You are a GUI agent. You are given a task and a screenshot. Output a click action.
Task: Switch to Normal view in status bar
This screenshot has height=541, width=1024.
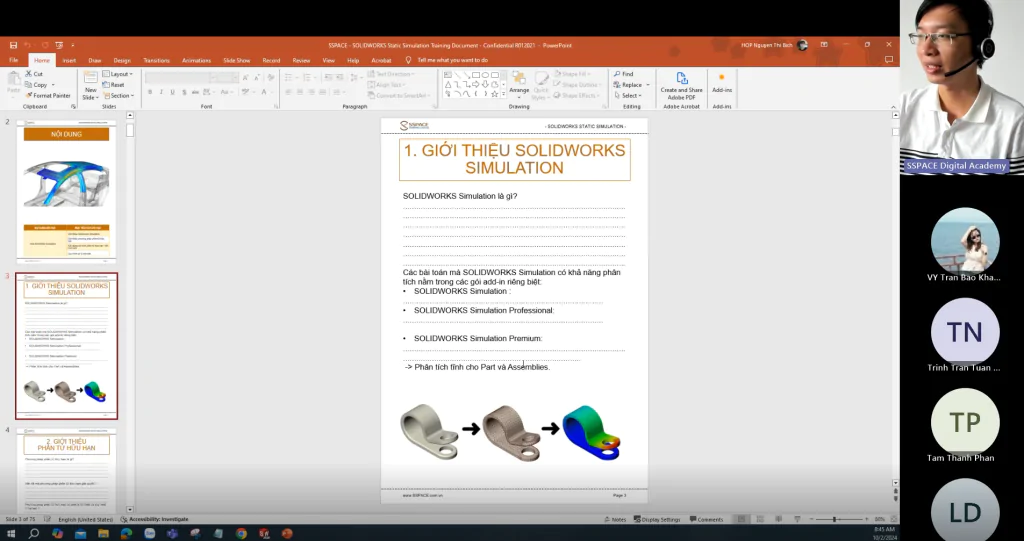(x=741, y=519)
